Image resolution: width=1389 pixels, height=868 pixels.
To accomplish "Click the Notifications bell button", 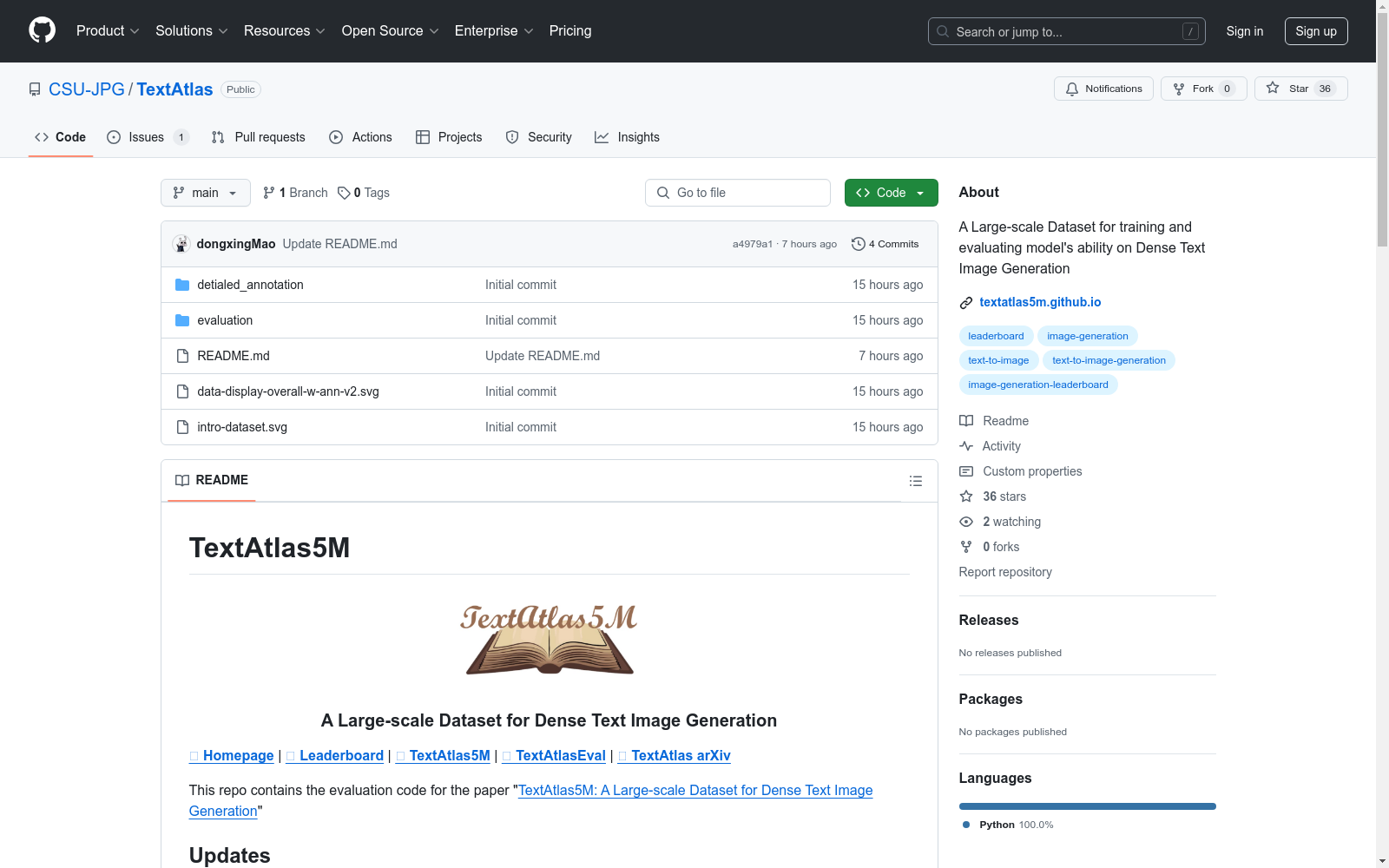I will pyautogui.click(x=1103, y=89).
